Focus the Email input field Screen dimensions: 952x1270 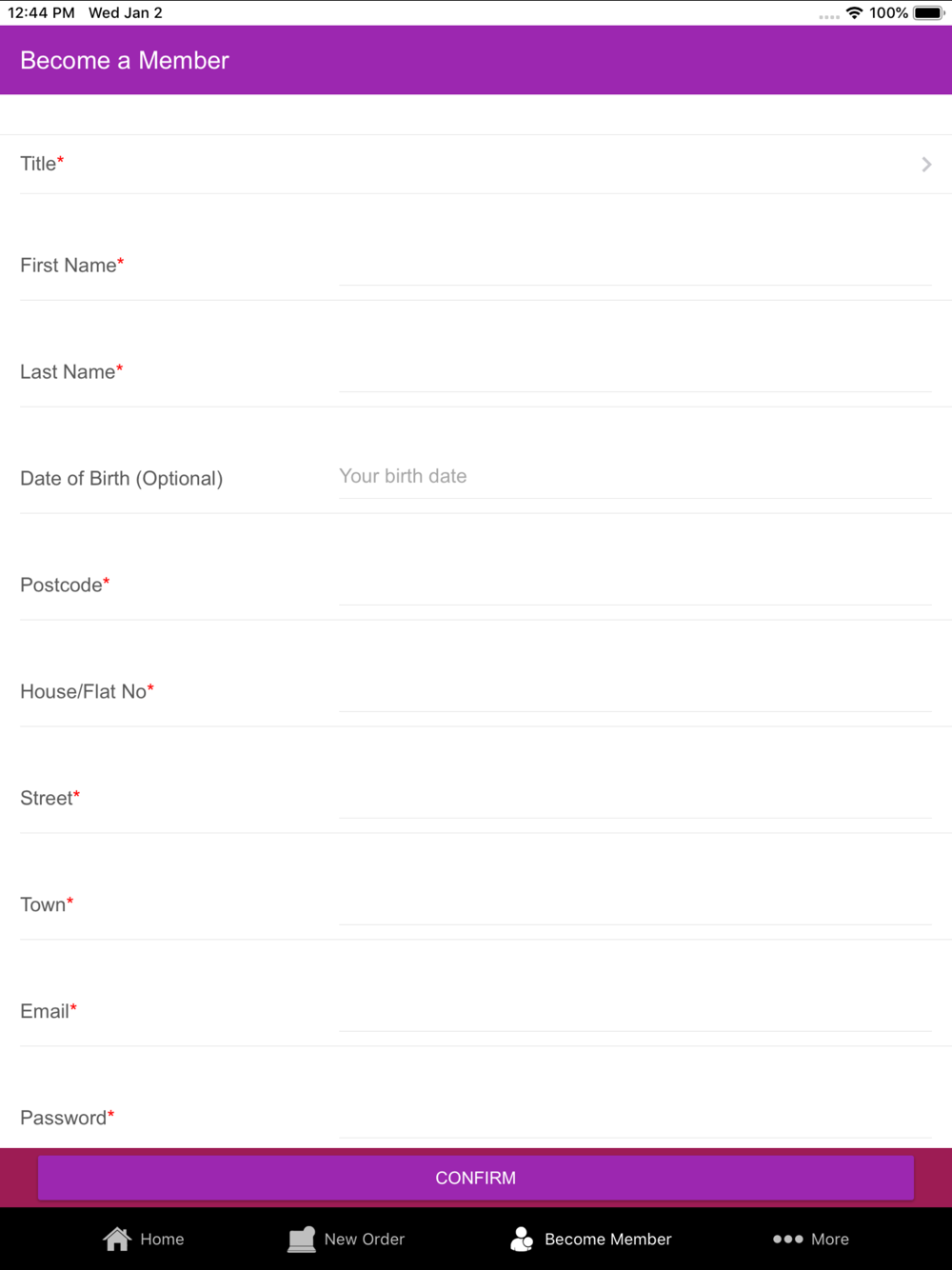coord(635,1011)
